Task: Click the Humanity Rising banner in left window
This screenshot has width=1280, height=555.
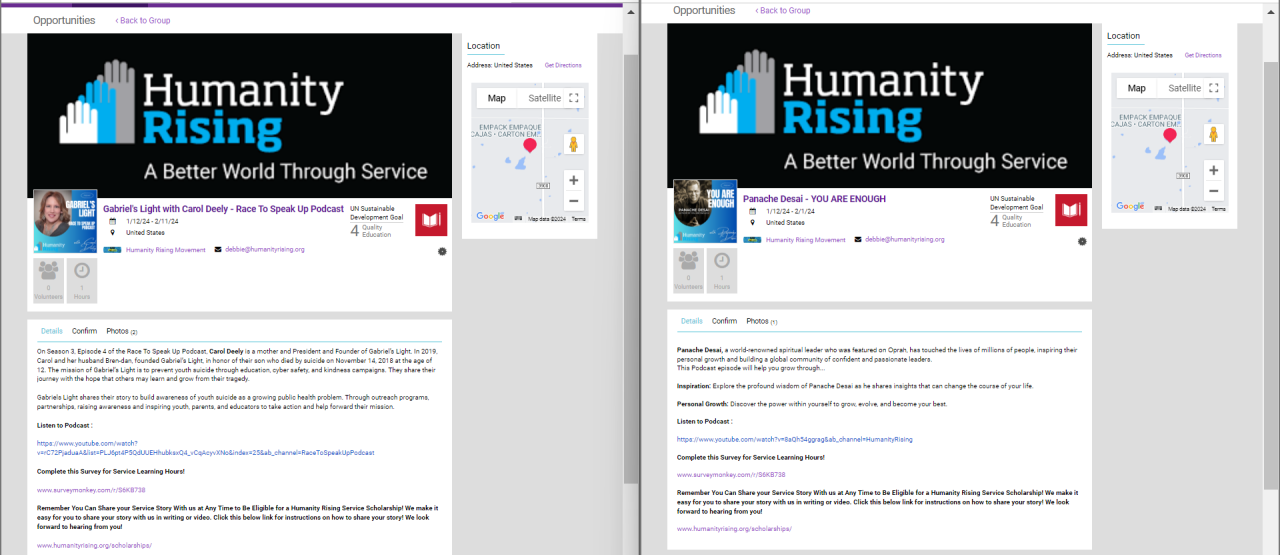Action: click(239, 116)
